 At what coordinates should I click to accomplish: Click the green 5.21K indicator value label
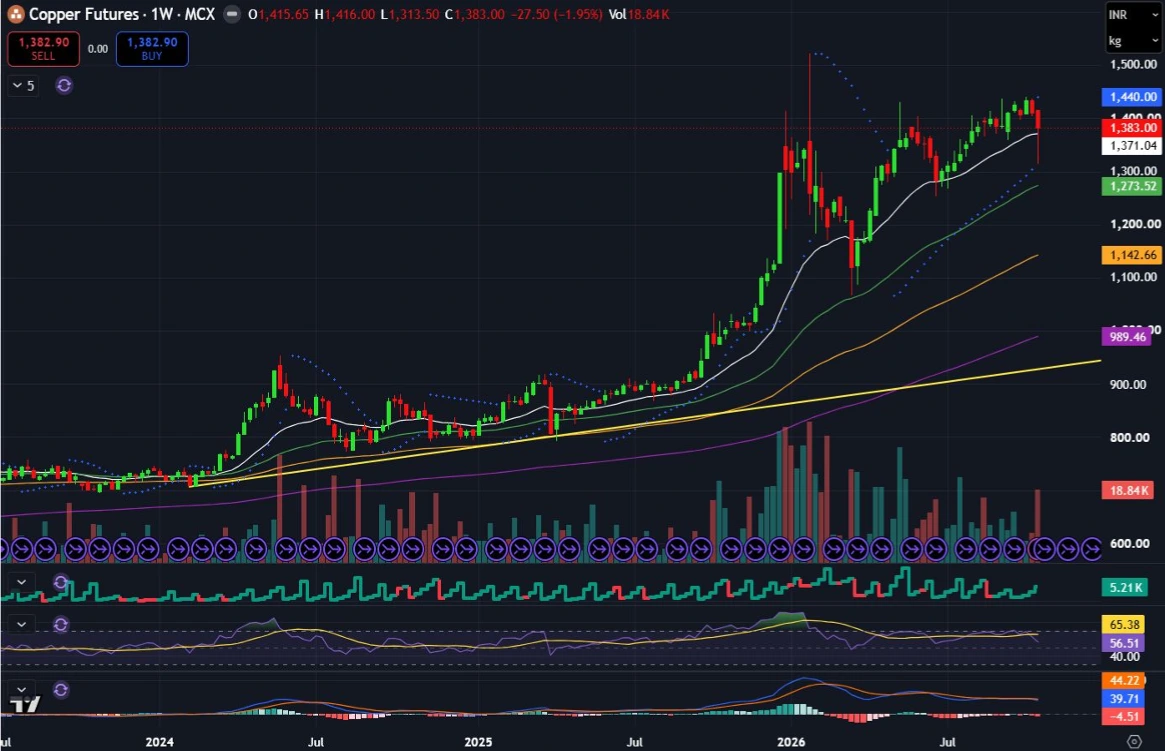(x=1125, y=588)
